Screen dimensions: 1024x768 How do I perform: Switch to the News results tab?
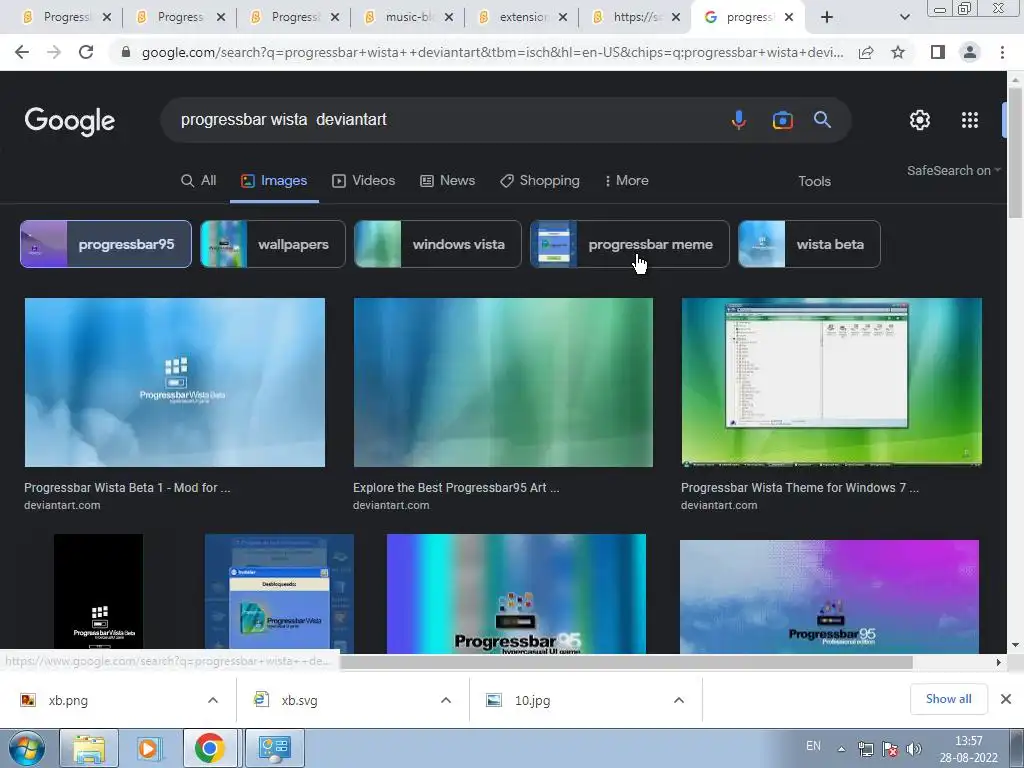point(447,180)
